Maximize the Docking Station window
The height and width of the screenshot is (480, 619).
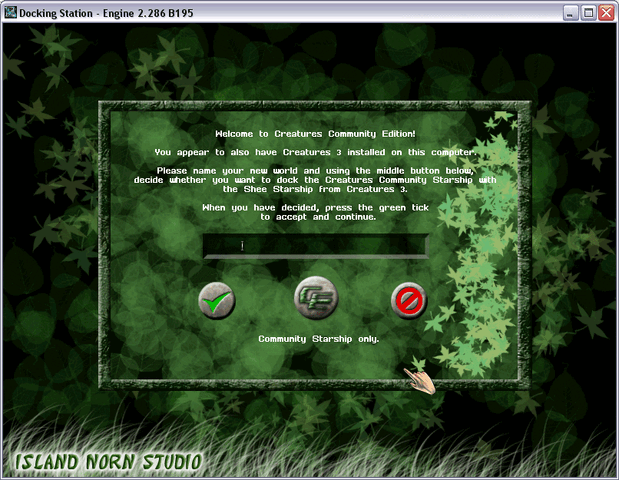[x=588, y=13]
